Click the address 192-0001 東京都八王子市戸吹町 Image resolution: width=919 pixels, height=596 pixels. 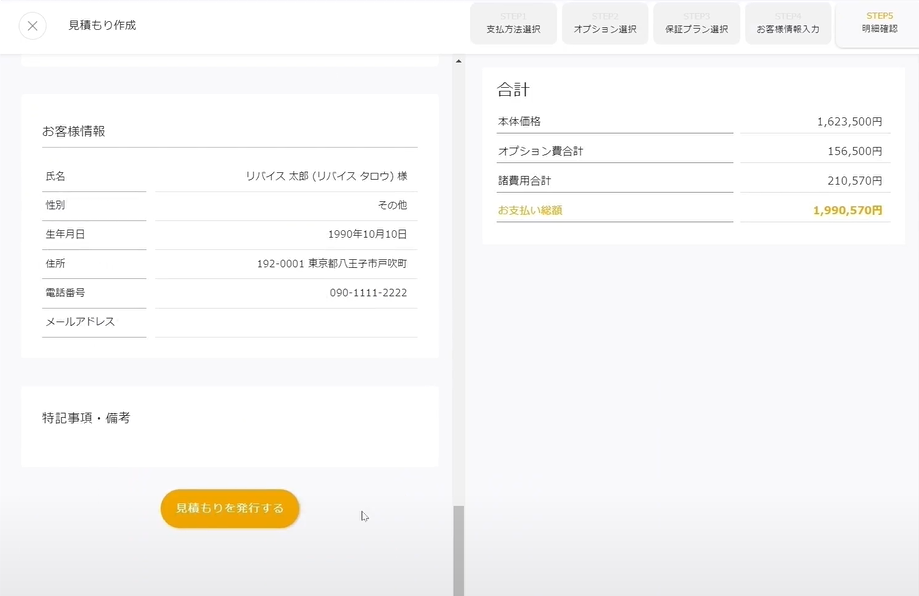331,264
